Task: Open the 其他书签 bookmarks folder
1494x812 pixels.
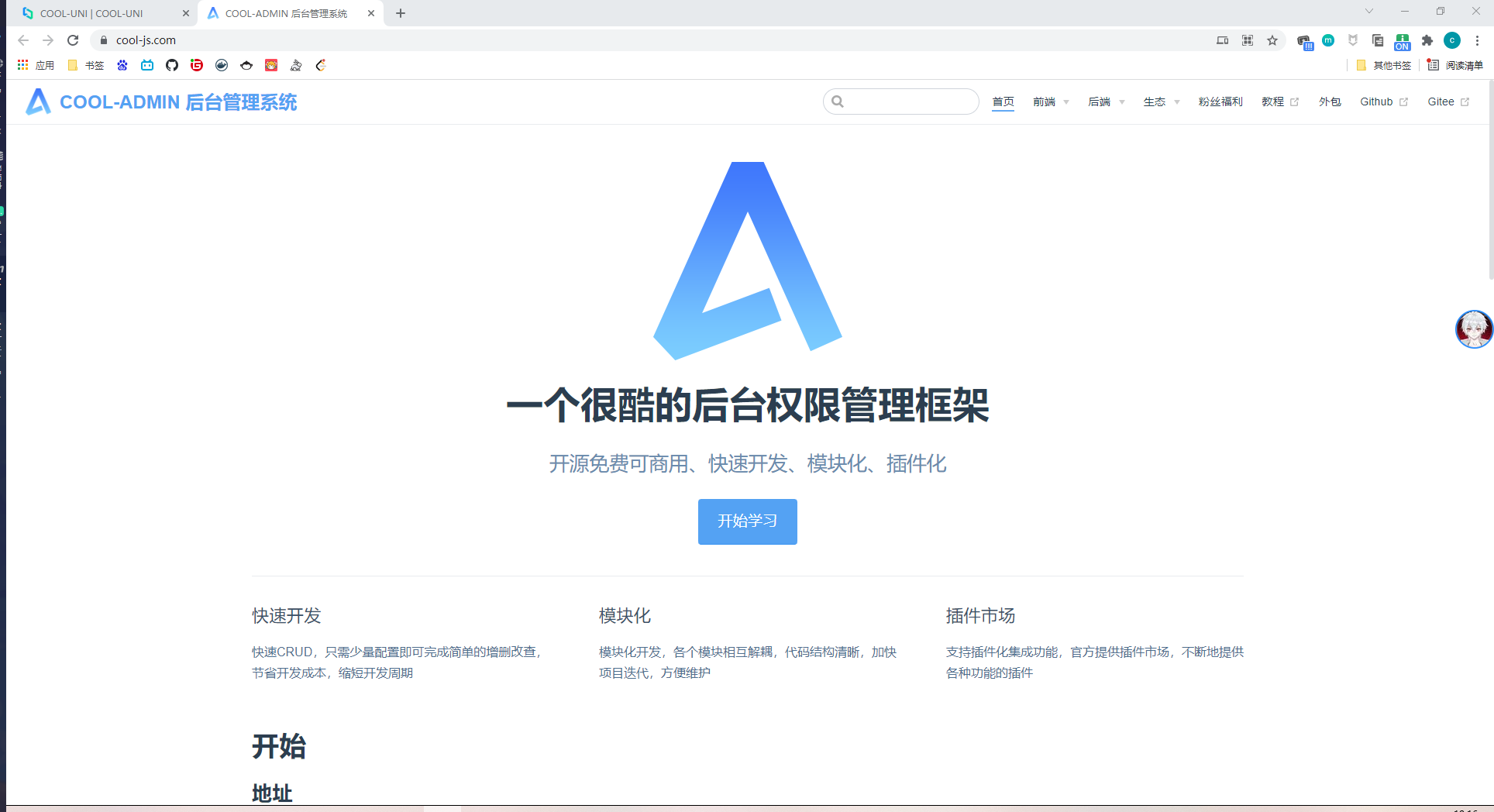Action: coord(1384,65)
